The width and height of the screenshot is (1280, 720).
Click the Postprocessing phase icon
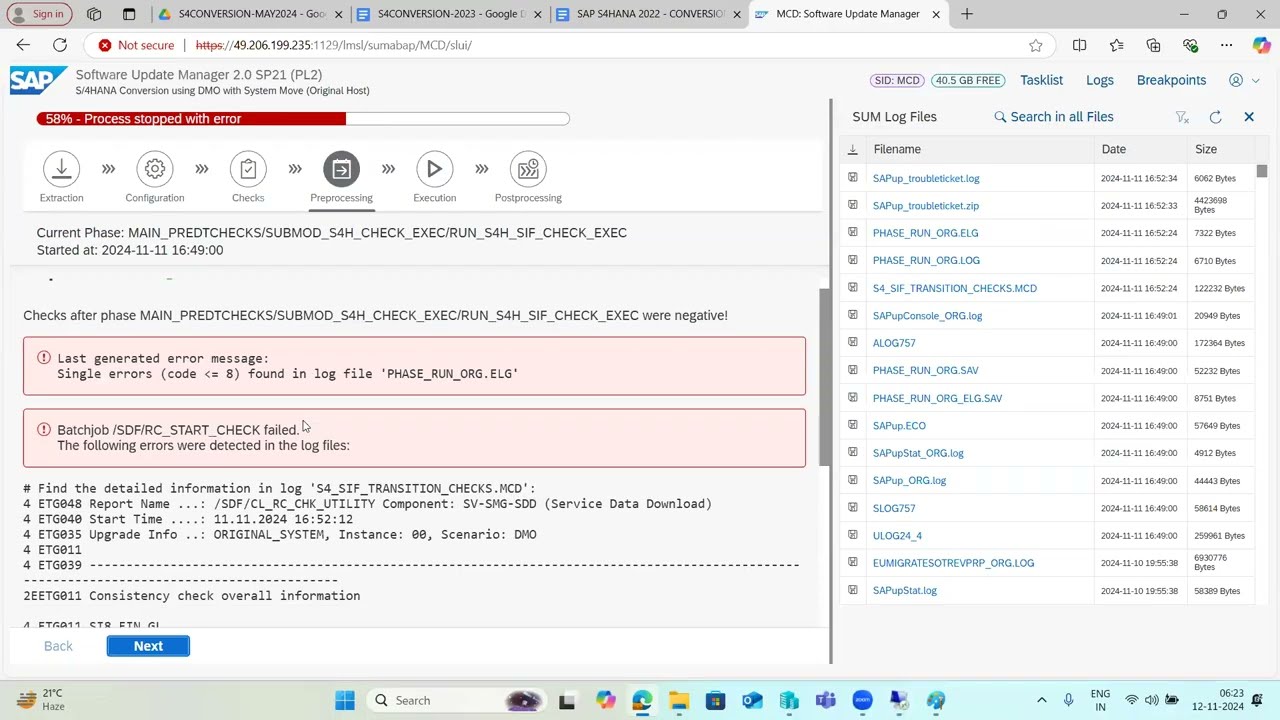coord(528,169)
